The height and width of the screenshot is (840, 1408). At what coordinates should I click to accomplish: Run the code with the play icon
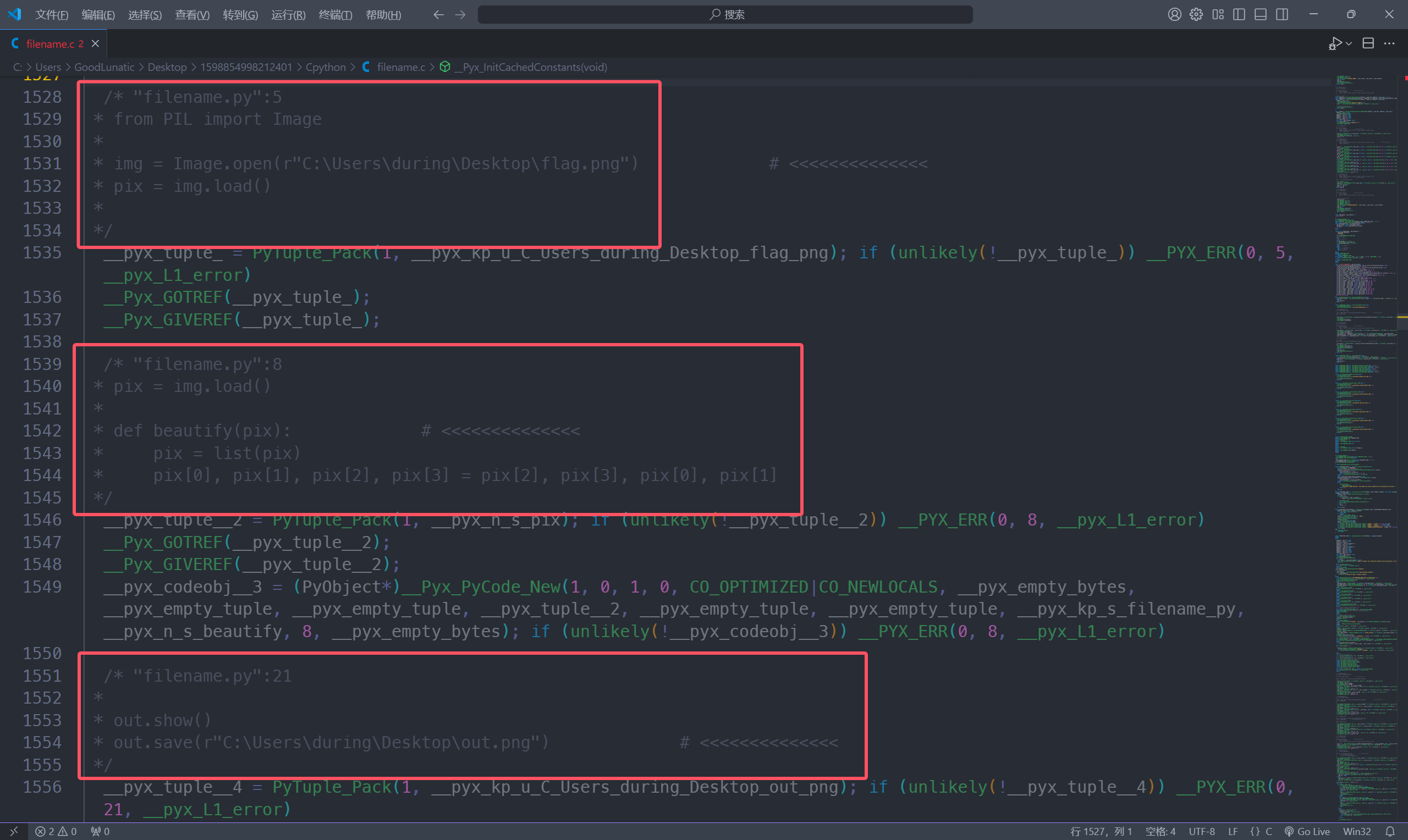(x=1335, y=43)
